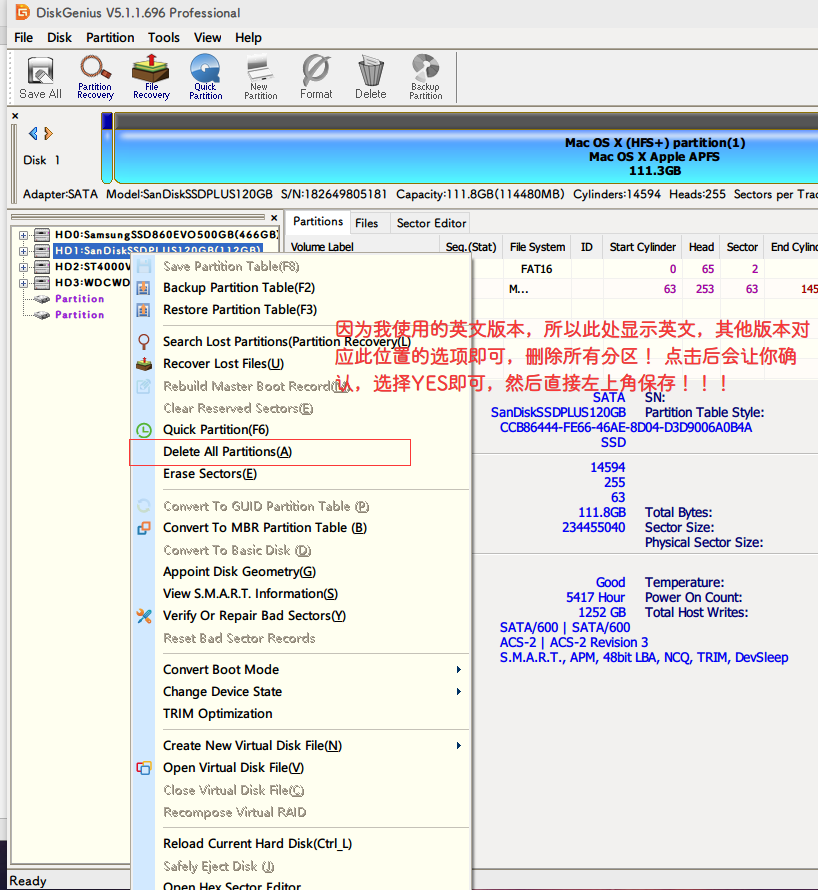This screenshot has width=818, height=890.
Task: Select Recover Lost Files(U)
Action: [x=224, y=364]
